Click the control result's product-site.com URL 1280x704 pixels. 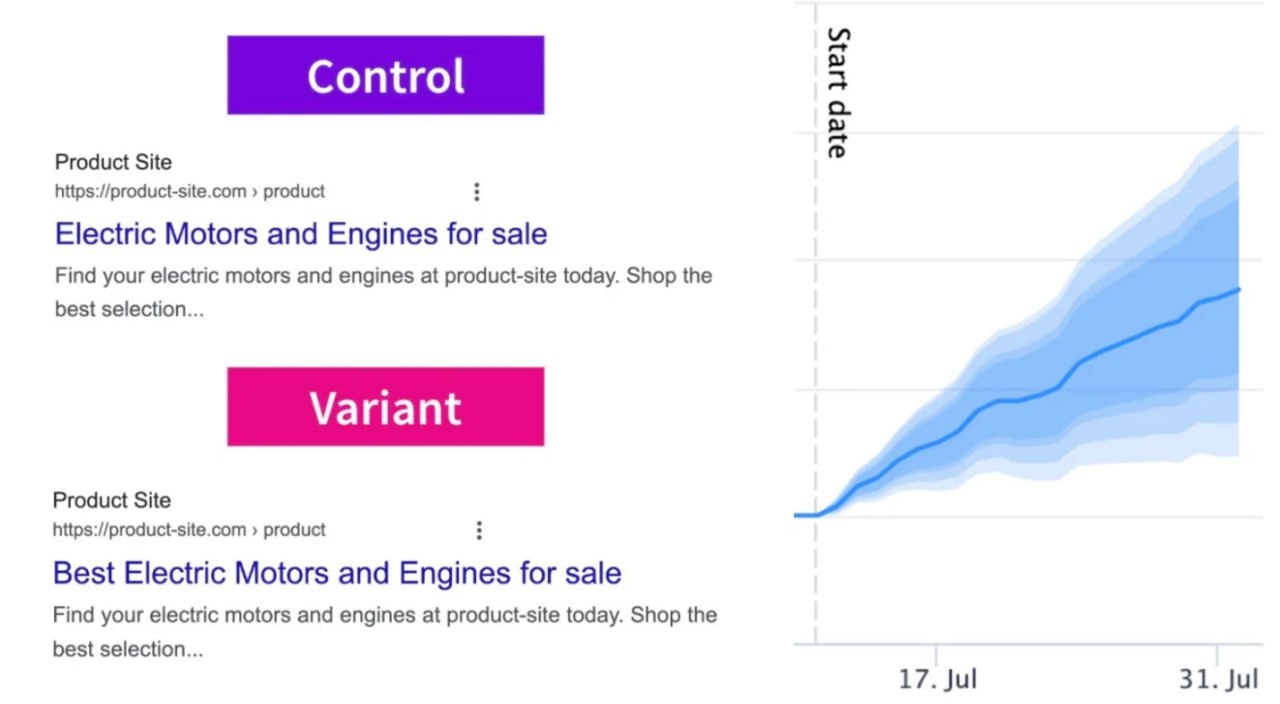coord(190,191)
